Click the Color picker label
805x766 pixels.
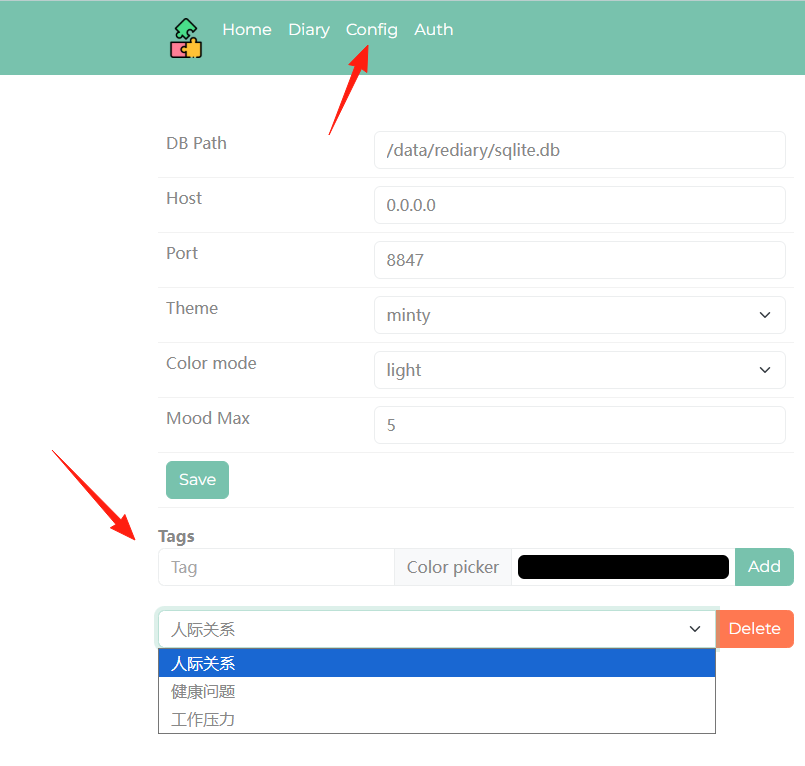[x=453, y=567]
